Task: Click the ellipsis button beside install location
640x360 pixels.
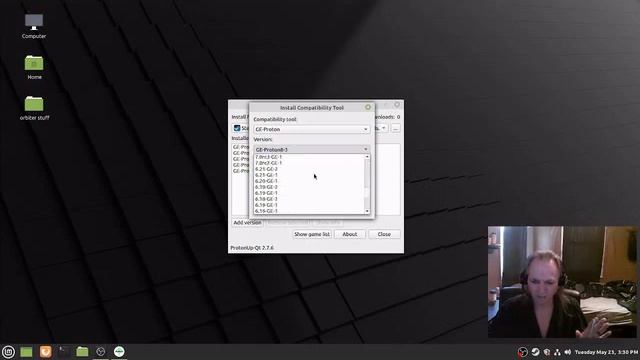Action: 396,128
